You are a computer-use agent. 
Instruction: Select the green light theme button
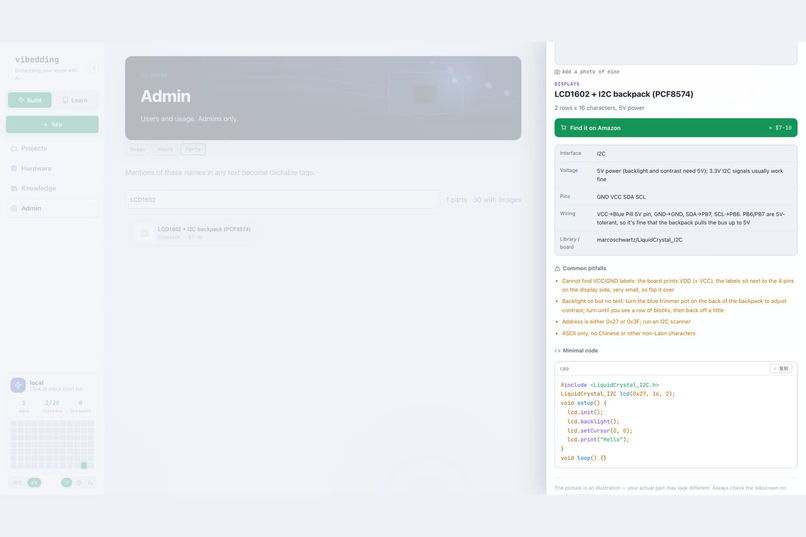click(66, 483)
